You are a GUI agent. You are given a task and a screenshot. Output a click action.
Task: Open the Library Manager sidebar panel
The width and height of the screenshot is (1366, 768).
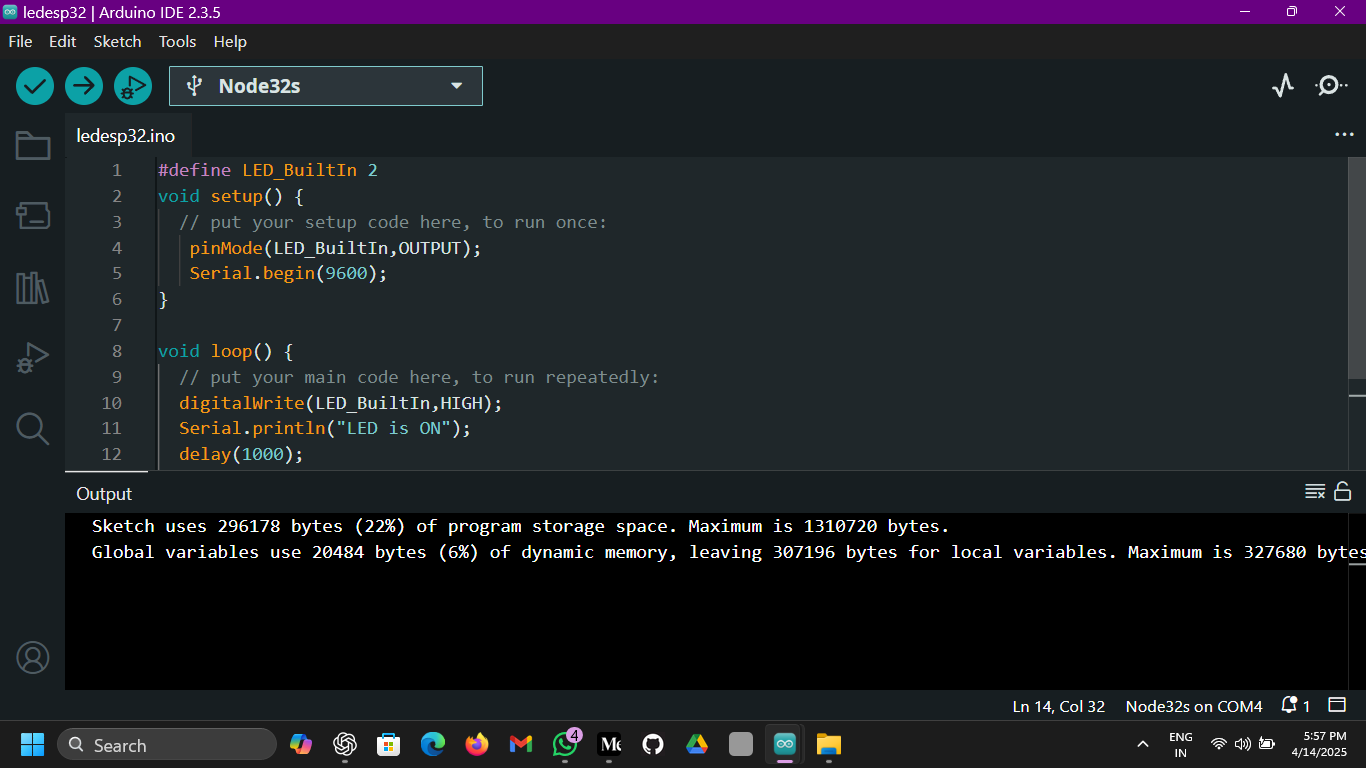[32, 288]
